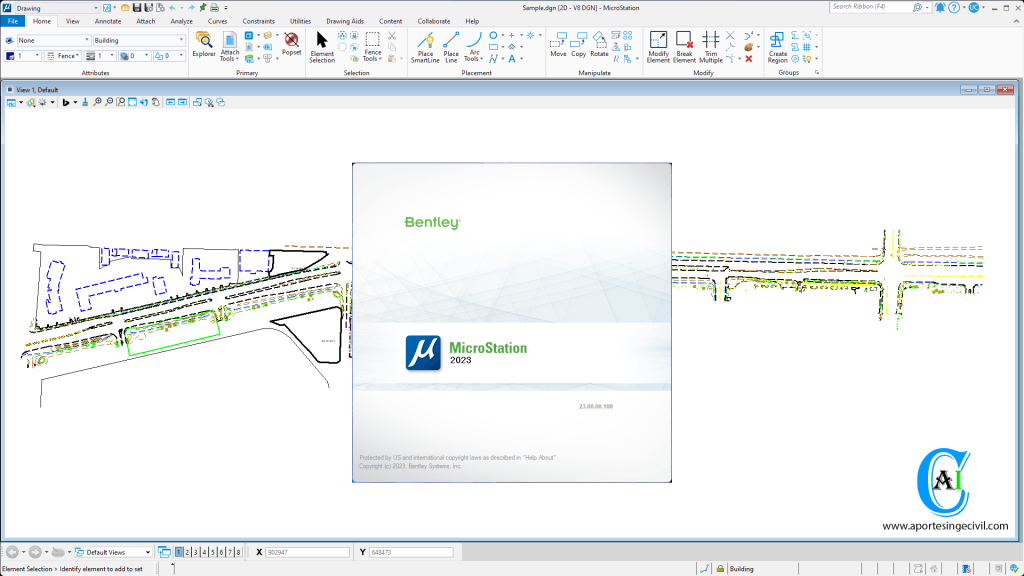Click the File backstage button
Screen dimensions: 1024x576
point(13,20)
